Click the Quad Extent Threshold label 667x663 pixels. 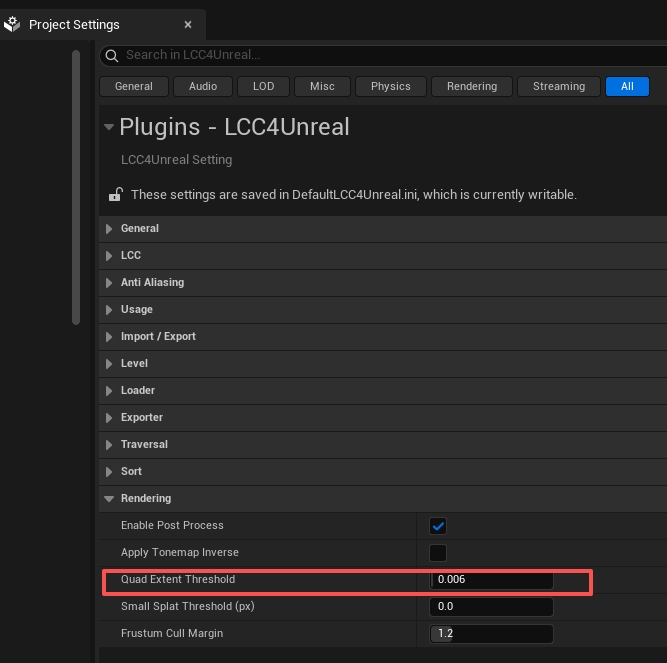pyautogui.click(x=178, y=579)
